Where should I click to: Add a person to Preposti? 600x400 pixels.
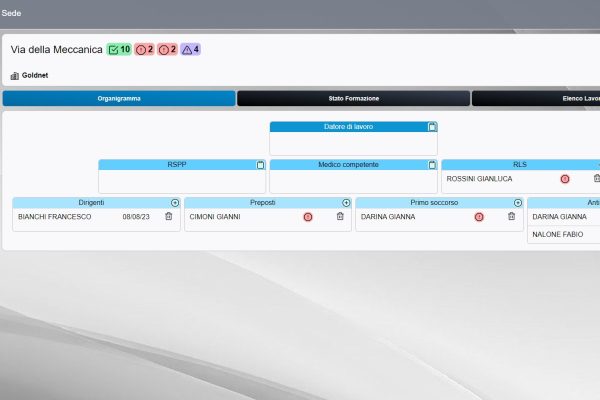(x=346, y=203)
